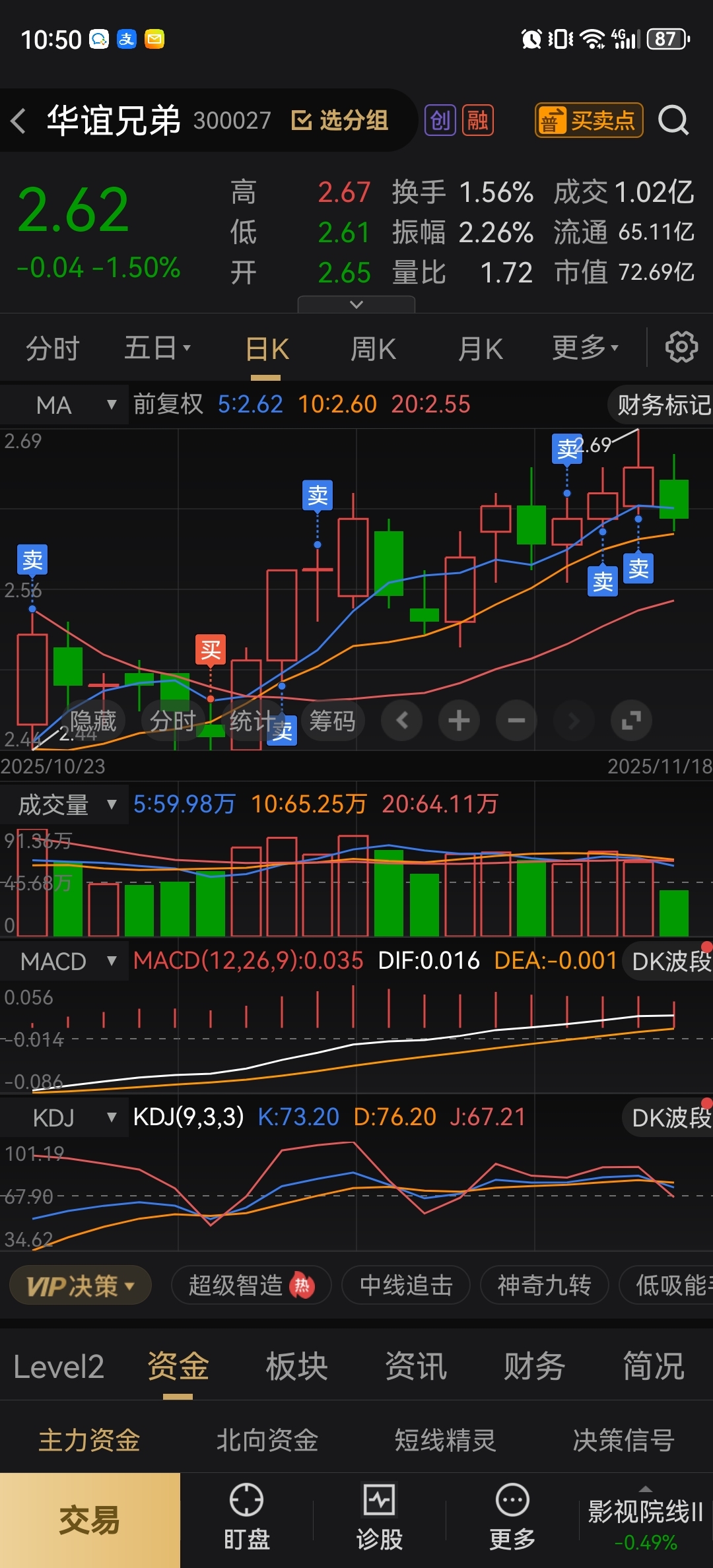
Task: Tap the 华谊兄弟 stock title
Action: click(x=114, y=121)
